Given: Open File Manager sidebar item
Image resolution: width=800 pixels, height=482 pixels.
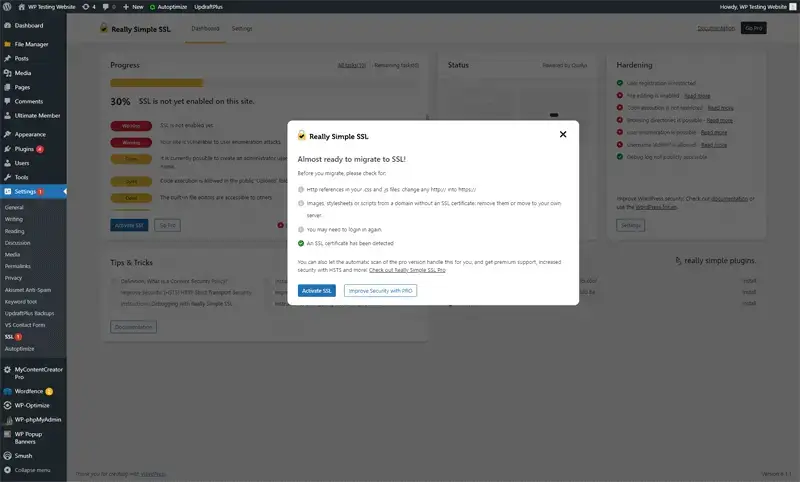Looking at the screenshot, I should pos(33,44).
